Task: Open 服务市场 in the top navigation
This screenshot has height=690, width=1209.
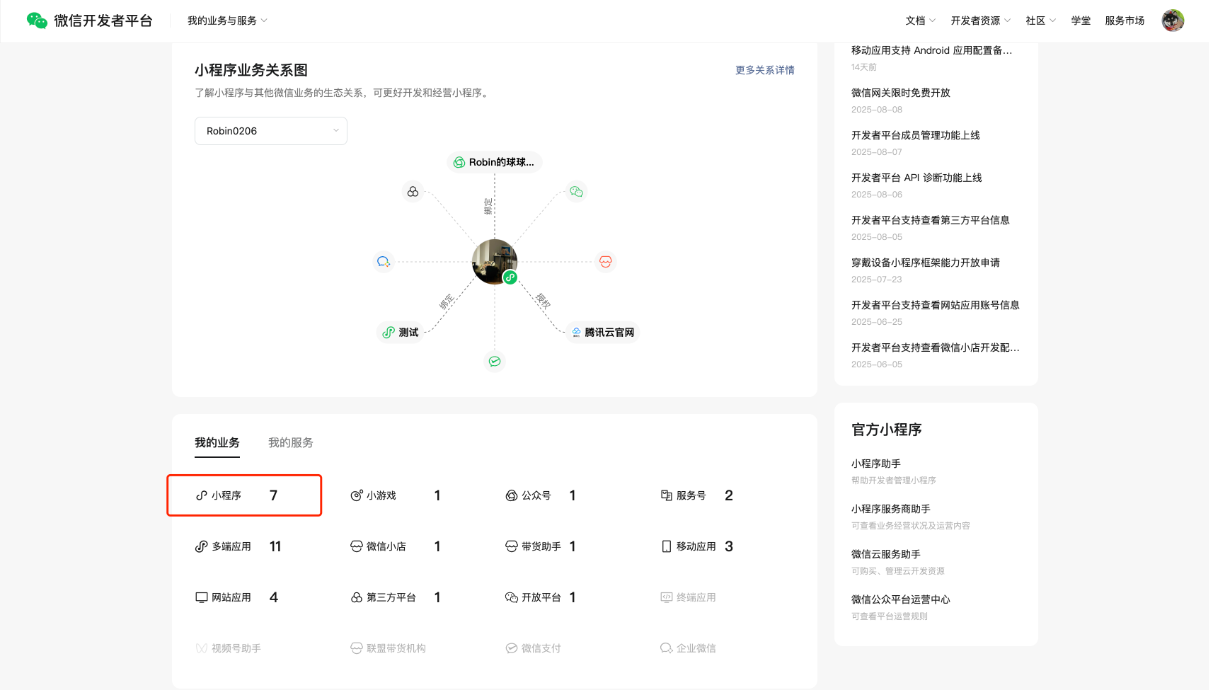Action: pos(1124,21)
